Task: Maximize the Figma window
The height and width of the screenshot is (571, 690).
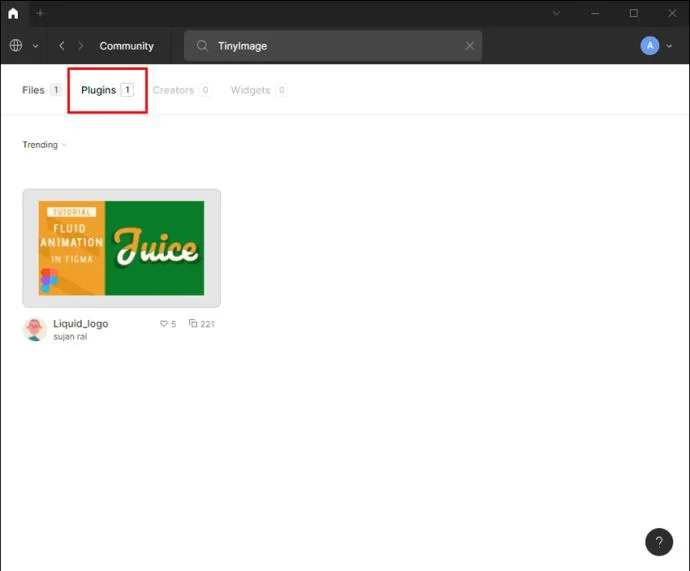Action: click(x=634, y=13)
